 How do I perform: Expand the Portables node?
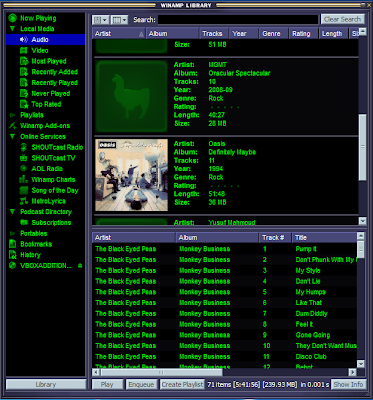(x=12, y=233)
